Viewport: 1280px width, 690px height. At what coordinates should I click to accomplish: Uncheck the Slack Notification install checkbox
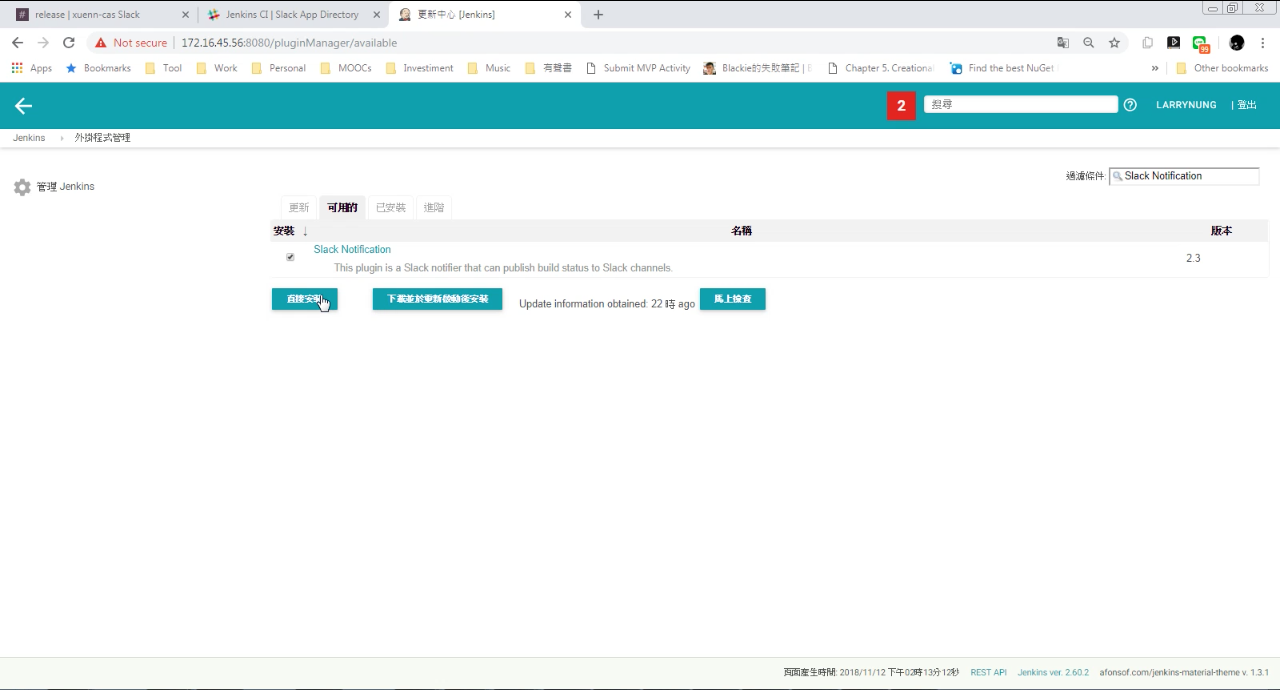[x=290, y=257]
